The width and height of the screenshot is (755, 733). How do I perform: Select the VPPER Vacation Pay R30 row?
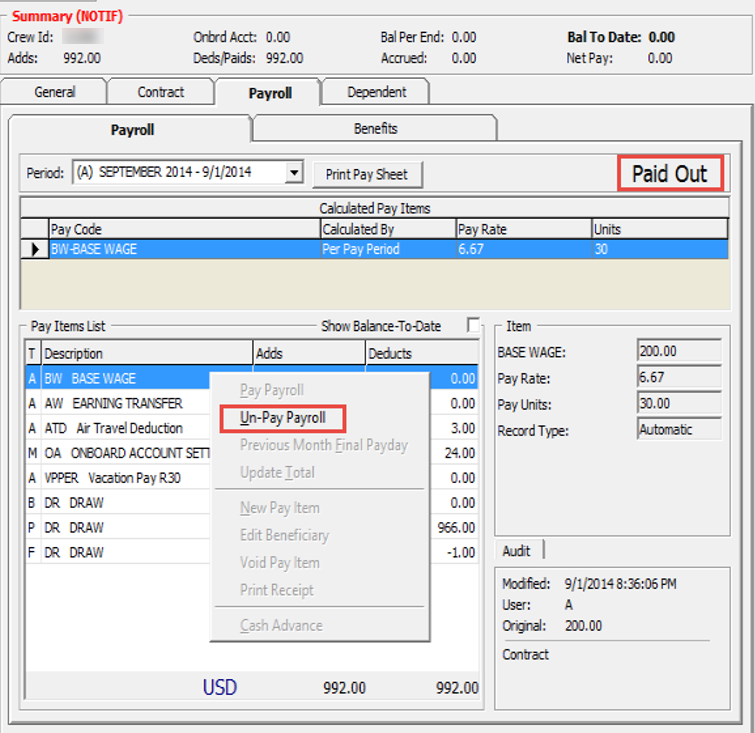coord(117,478)
